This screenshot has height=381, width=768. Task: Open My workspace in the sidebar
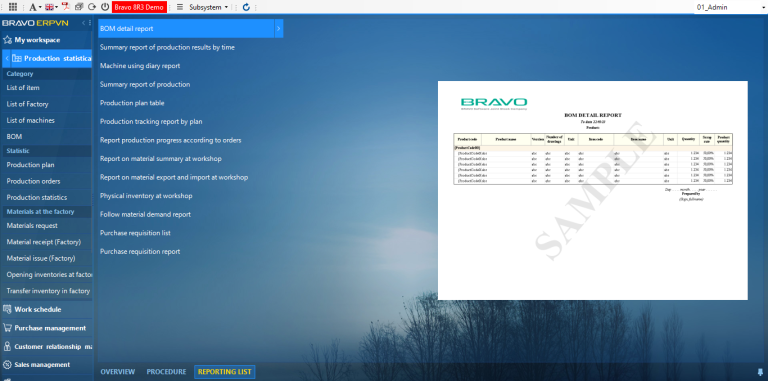click(x=37, y=40)
